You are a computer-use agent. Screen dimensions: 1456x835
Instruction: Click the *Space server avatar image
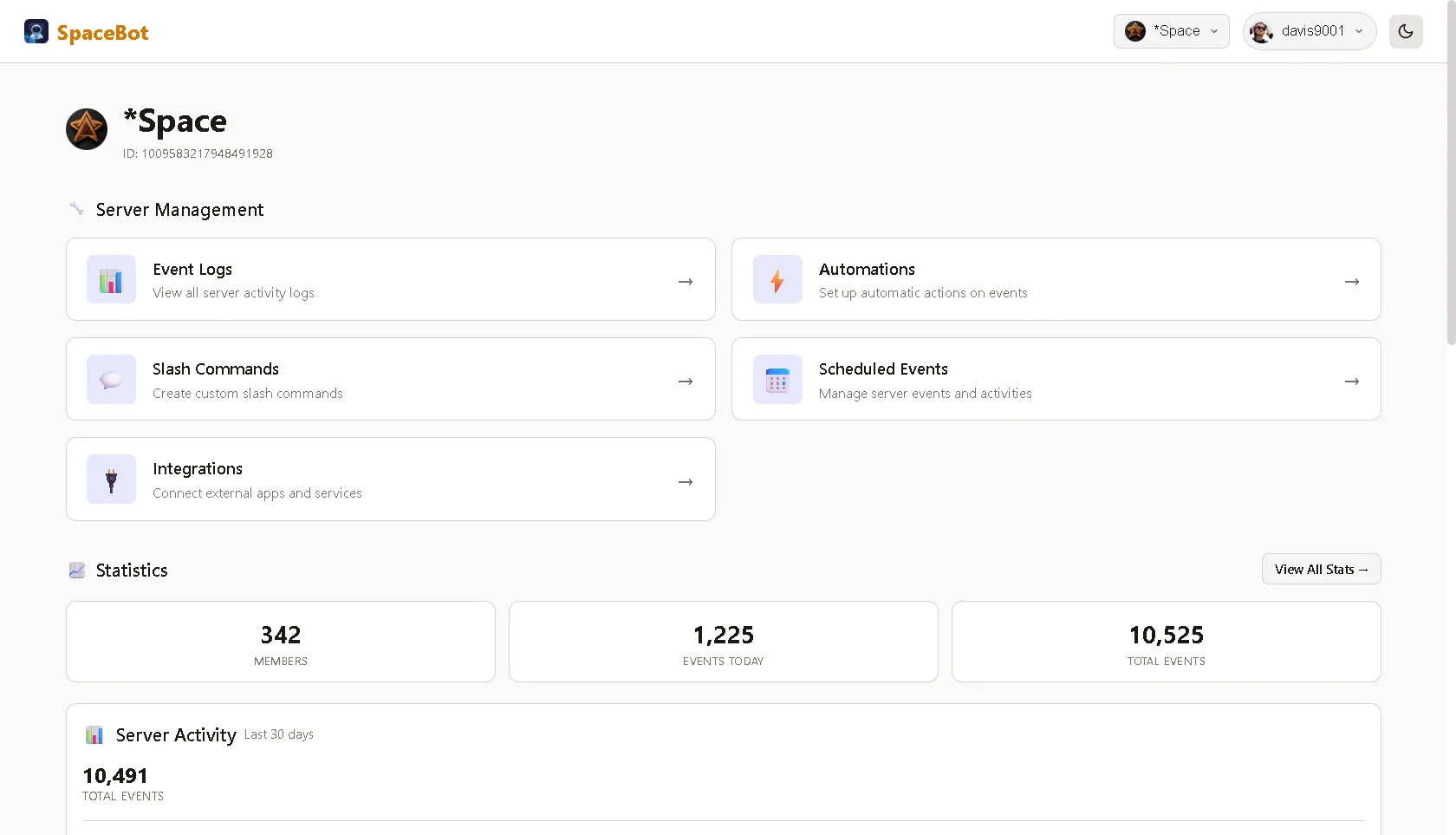(86, 128)
